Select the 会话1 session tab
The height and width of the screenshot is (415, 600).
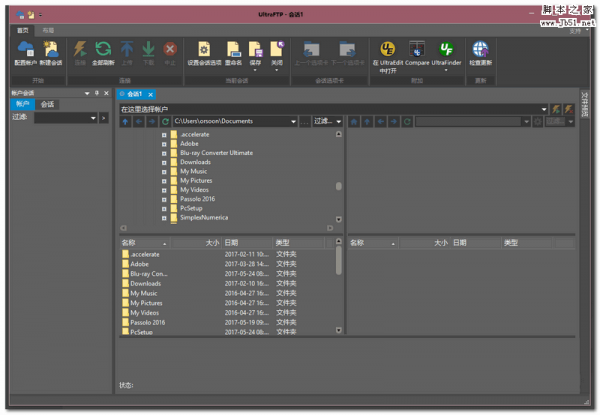click(135, 94)
